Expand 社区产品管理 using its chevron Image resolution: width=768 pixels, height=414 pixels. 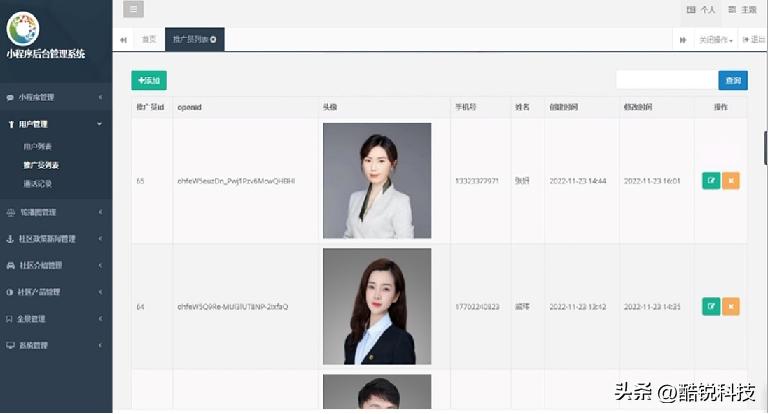pos(100,292)
